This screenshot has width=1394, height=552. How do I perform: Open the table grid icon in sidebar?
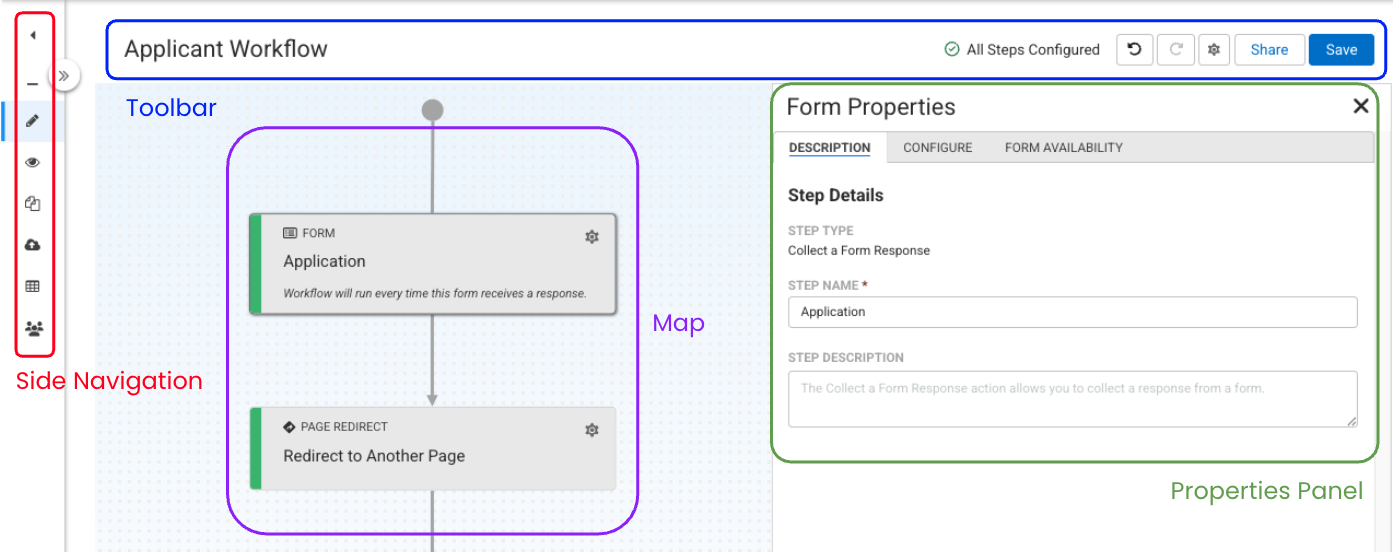pyautogui.click(x=33, y=286)
